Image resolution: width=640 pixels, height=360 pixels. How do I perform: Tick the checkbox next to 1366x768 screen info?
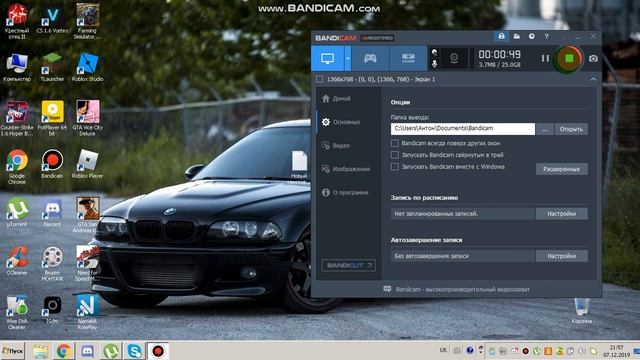pyautogui.click(x=320, y=79)
